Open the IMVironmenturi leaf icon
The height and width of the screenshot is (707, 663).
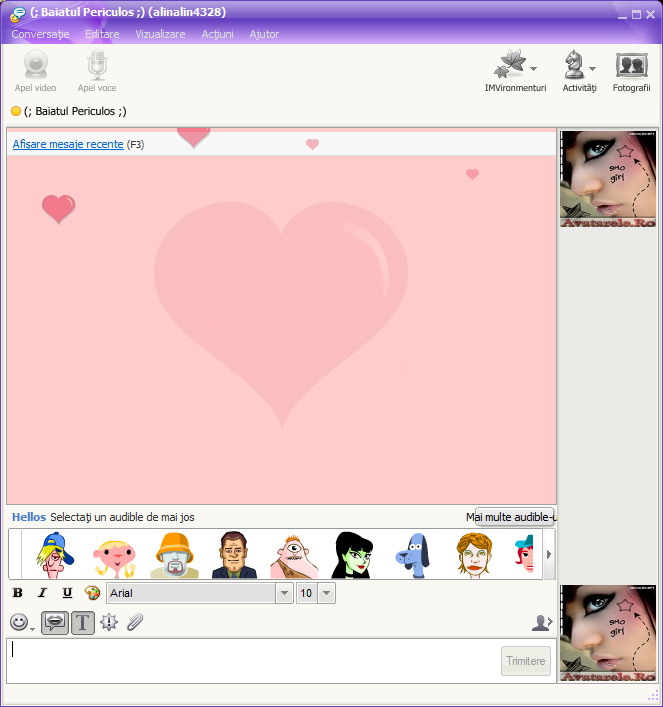click(510, 64)
